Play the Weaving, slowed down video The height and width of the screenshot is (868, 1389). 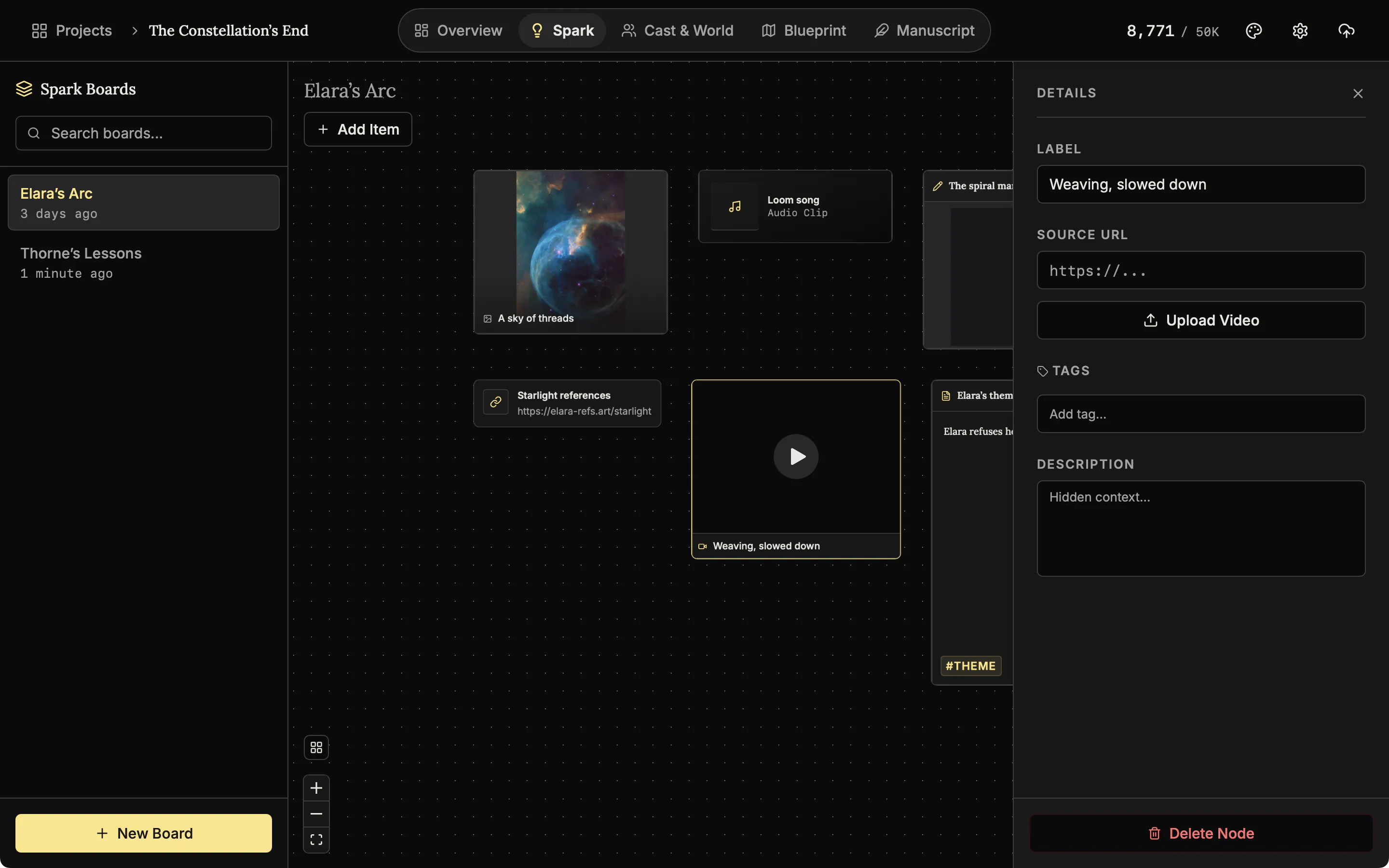click(795, 456)
